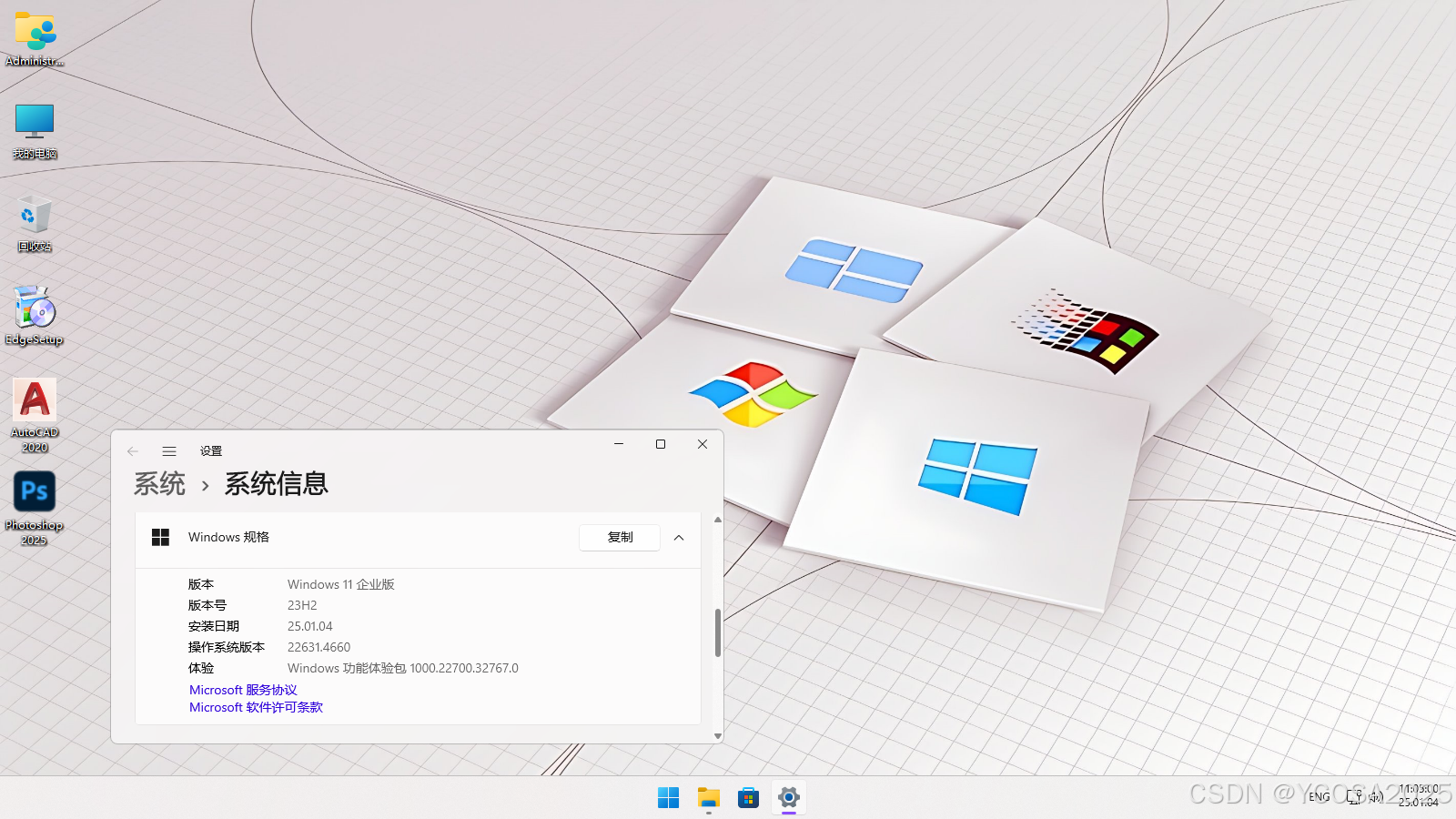Click the 'Windows 功能体验包' experience value
Screen dimensions: 1456x819
403,668
